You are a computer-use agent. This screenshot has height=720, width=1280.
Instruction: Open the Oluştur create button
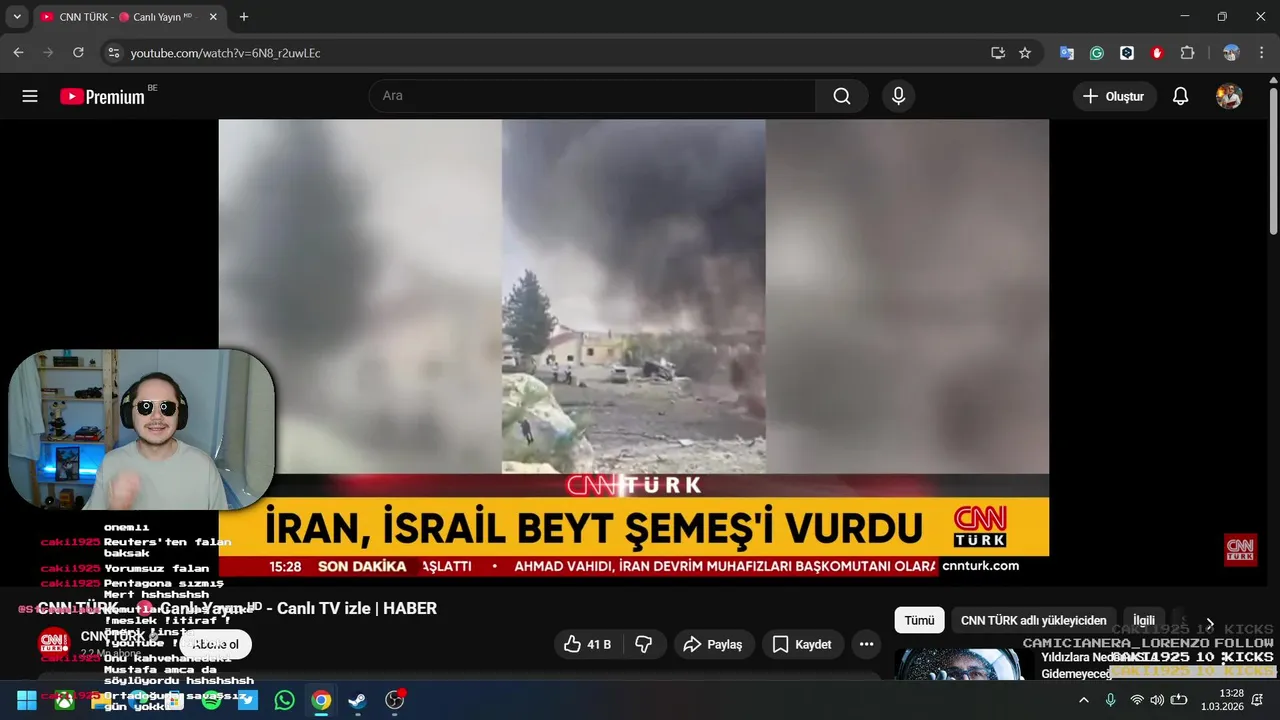coord(1114,96)
